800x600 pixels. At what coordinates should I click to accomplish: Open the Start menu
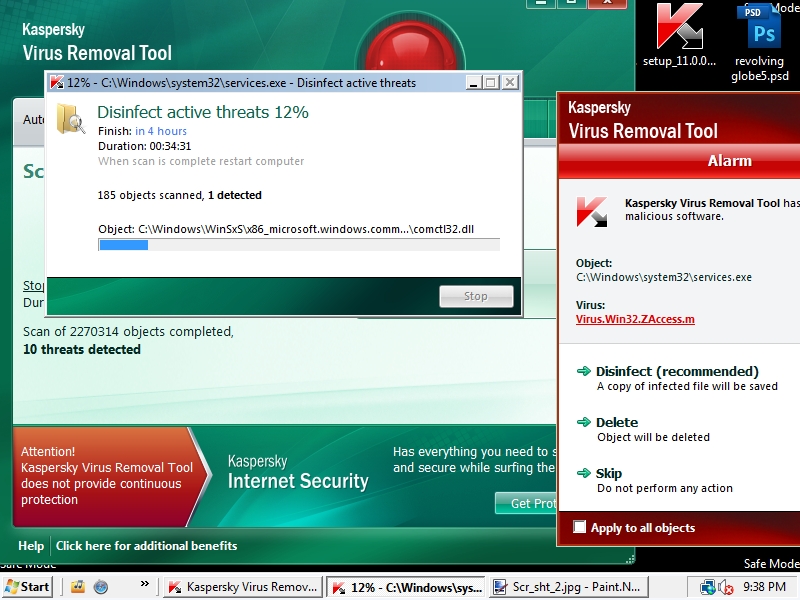click(28, 587)
